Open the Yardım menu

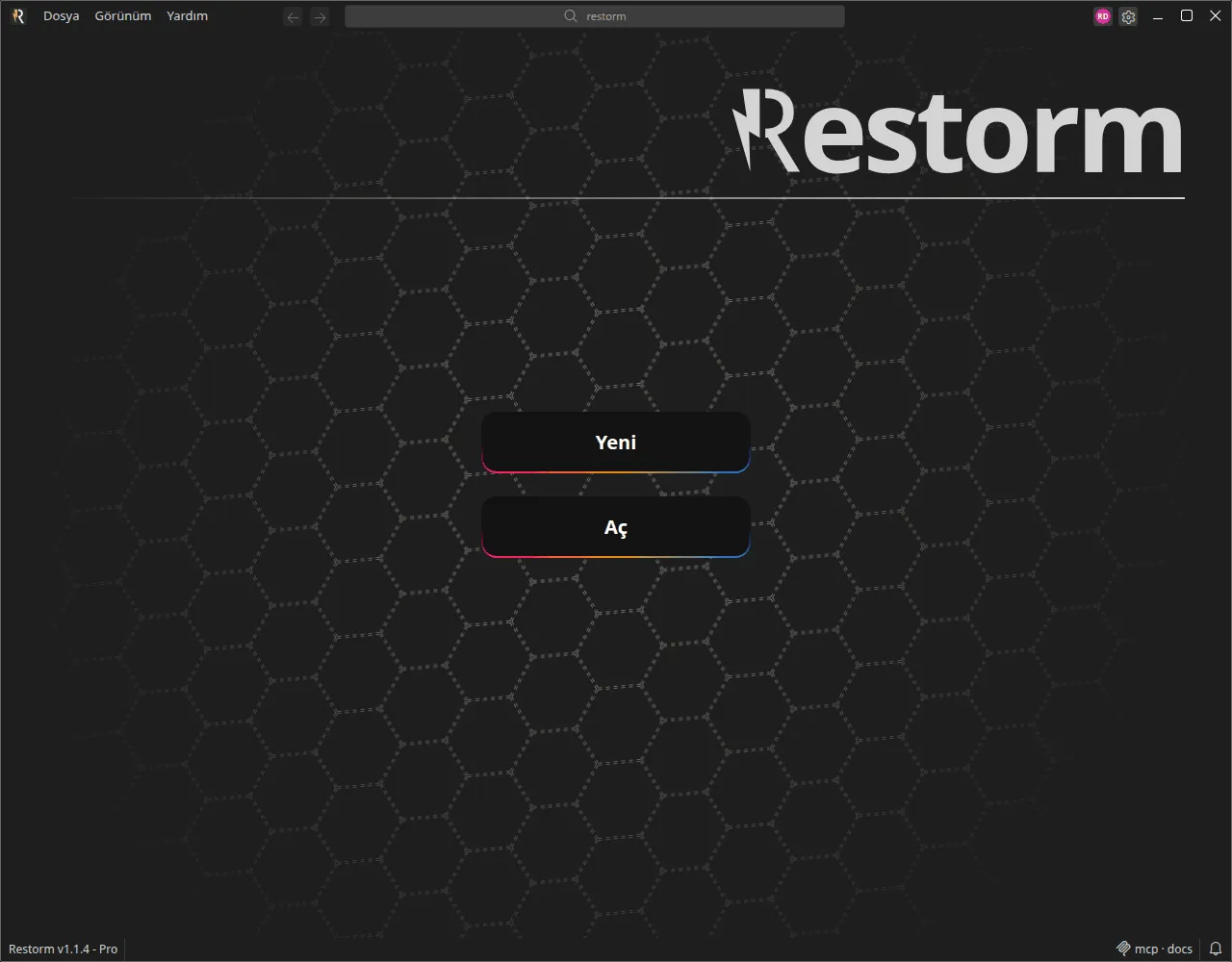pyautogui.click(x=188, y=16)
